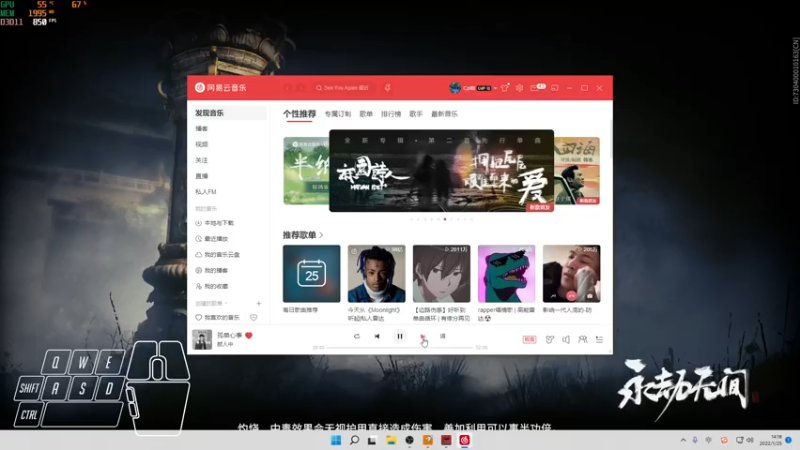Expand the account dropdown arrow
Viewport: 800px width, 450px height.
(495, 88)
